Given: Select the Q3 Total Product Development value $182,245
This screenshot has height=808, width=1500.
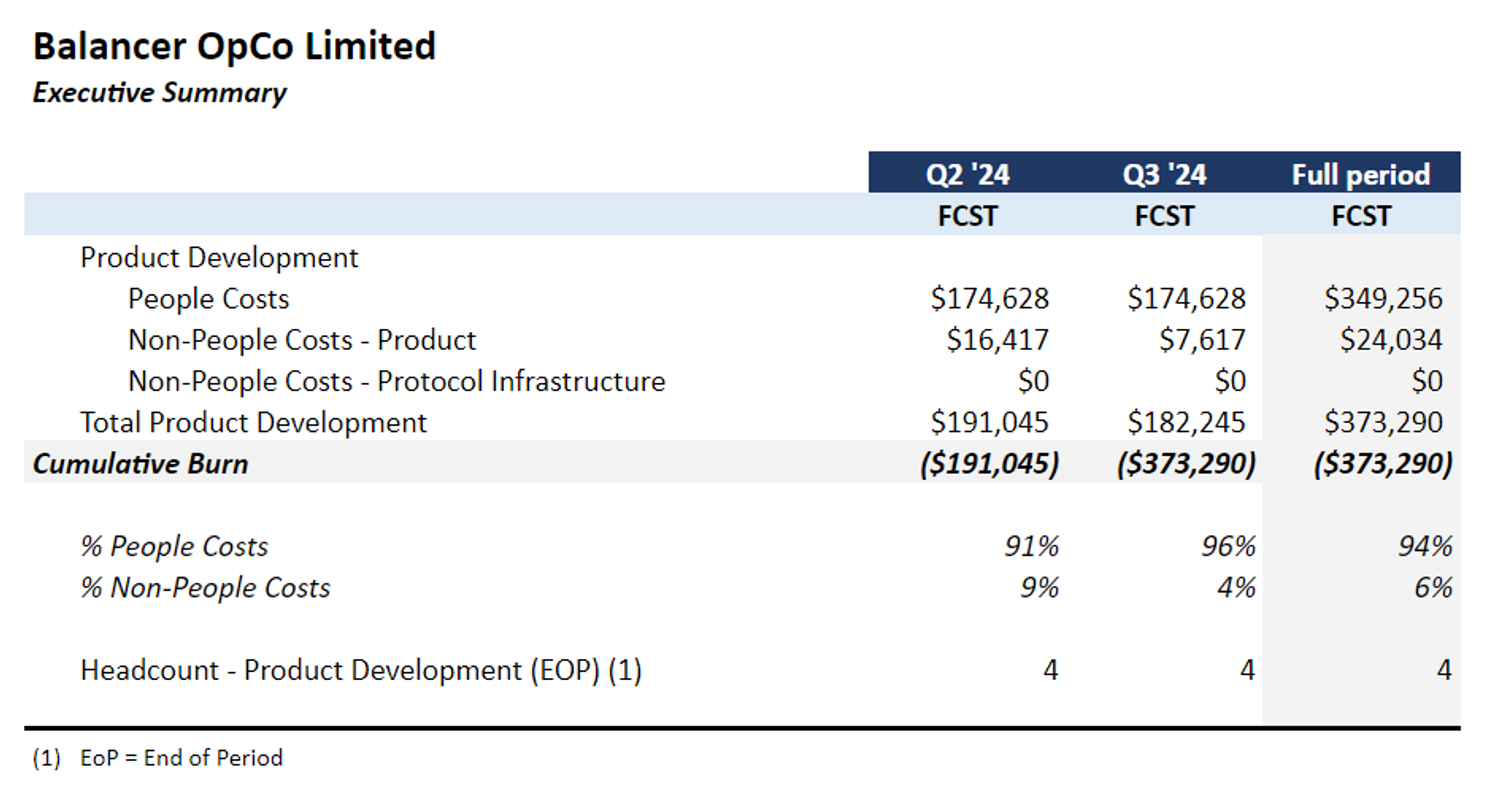Looking at the screenshot, I should (1186, 422).
